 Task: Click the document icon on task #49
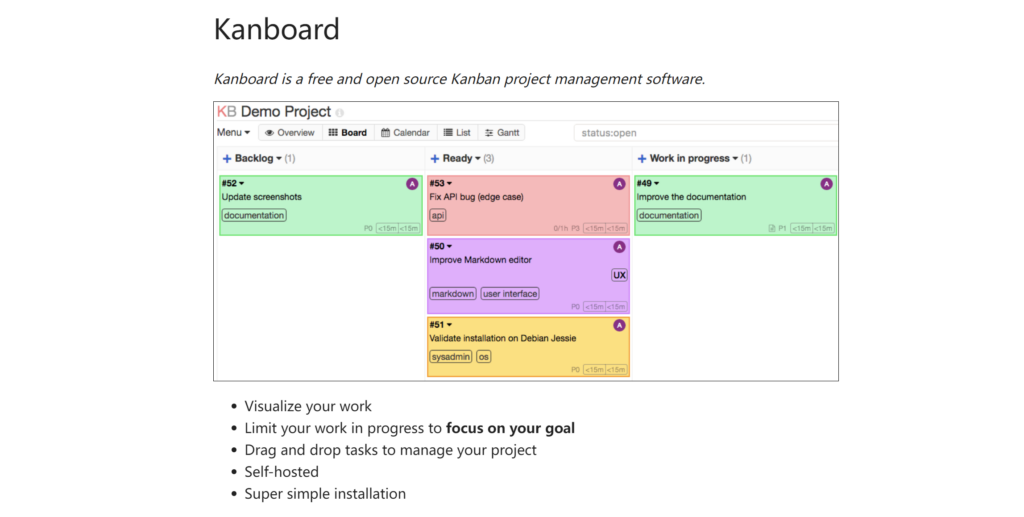click(771, 228)
